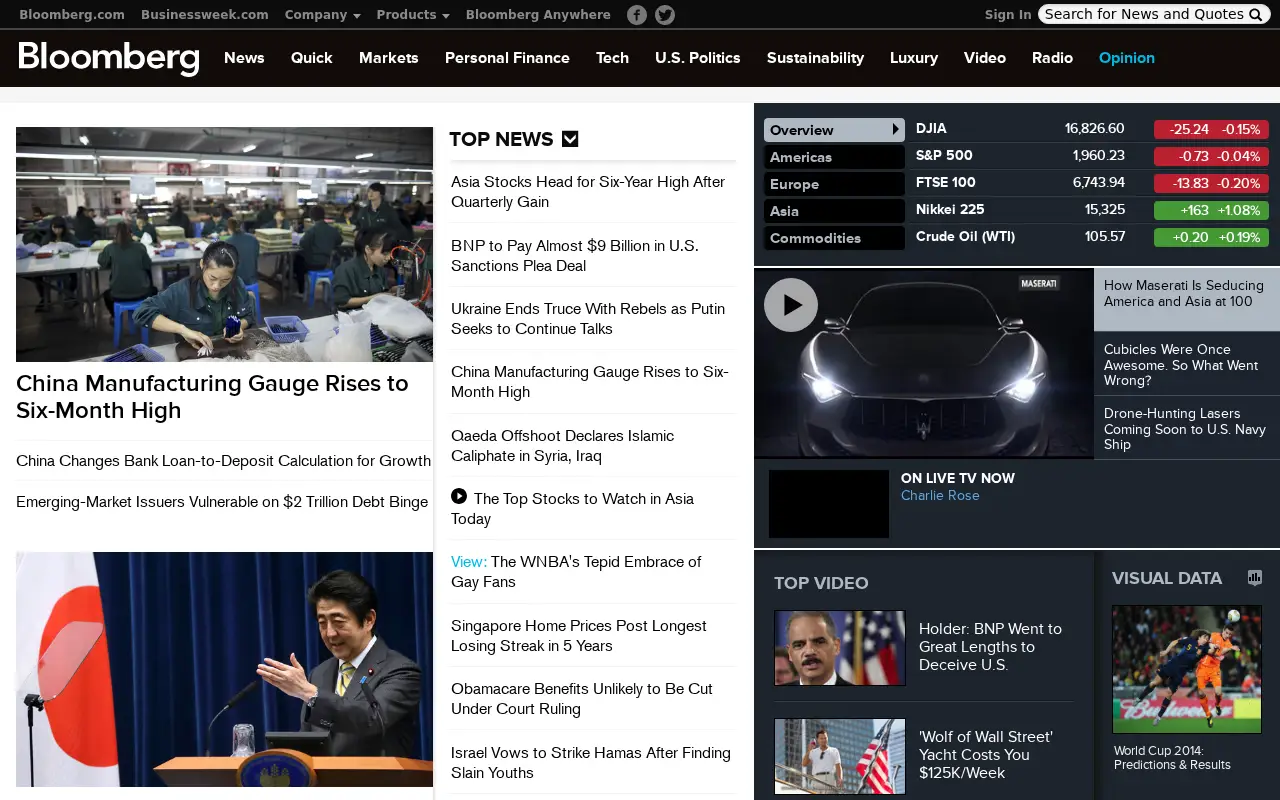Open the Charlie Rose live TV link
Image resolution: width=1280 pixels, height=800 pixels.
(940, 496)
